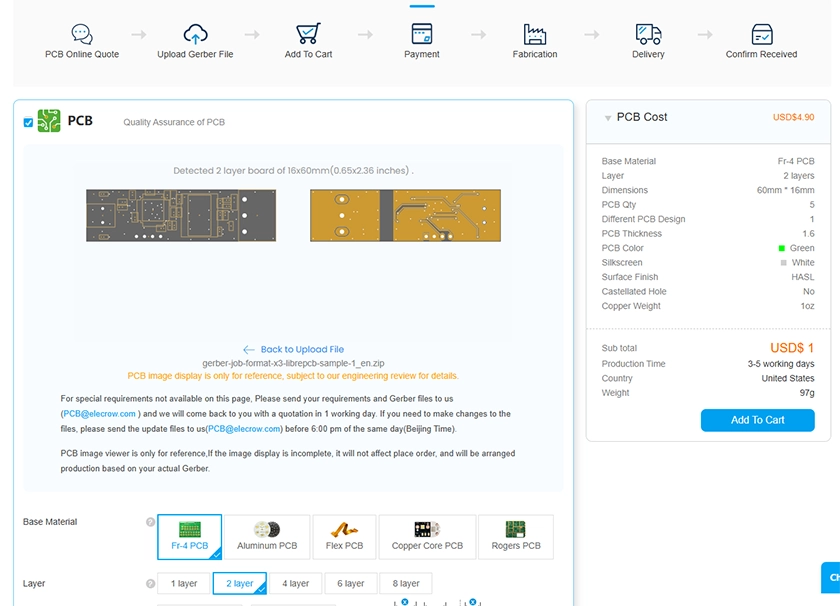840x606 pixels.
Task: Click the blue Add To Cart button
Action: coord(758,420)
